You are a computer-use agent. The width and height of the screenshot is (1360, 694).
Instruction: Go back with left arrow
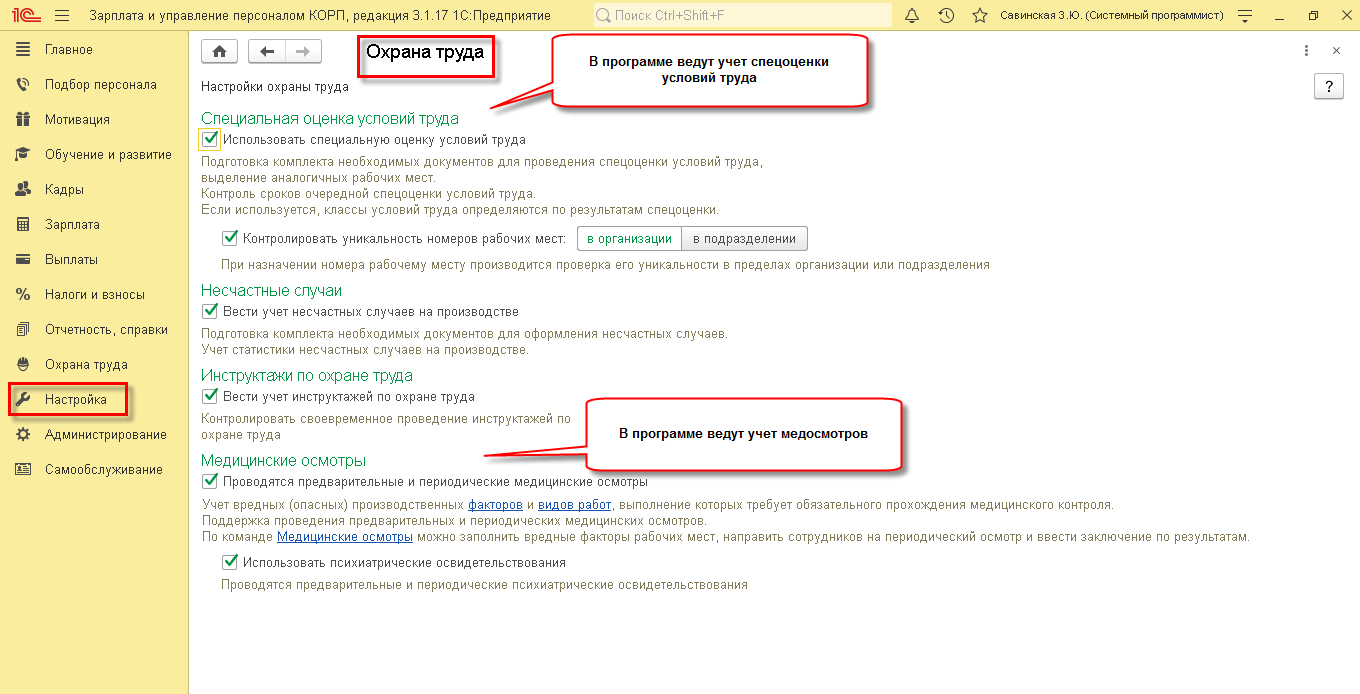click(266, 52)
